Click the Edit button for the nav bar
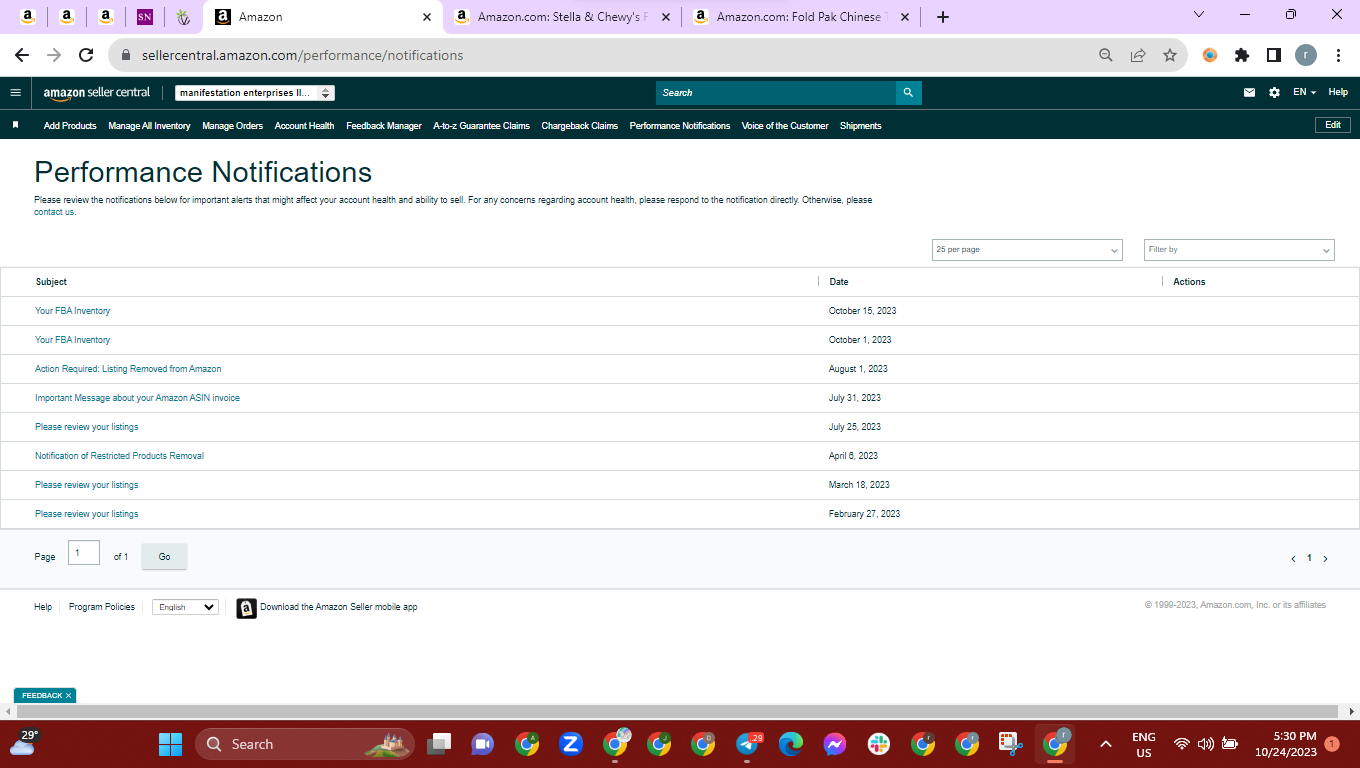 (x=1333, y=125)
